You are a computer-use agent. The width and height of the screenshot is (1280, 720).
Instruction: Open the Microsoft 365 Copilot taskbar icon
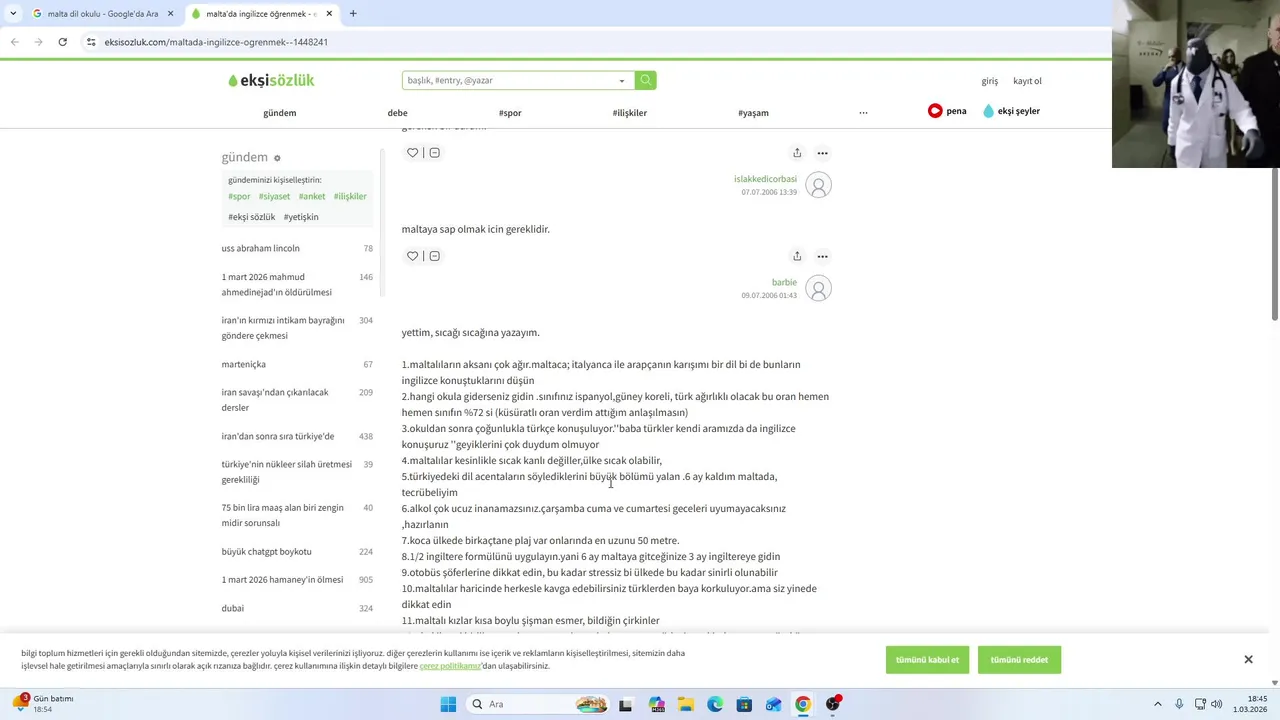pos(656,704)
